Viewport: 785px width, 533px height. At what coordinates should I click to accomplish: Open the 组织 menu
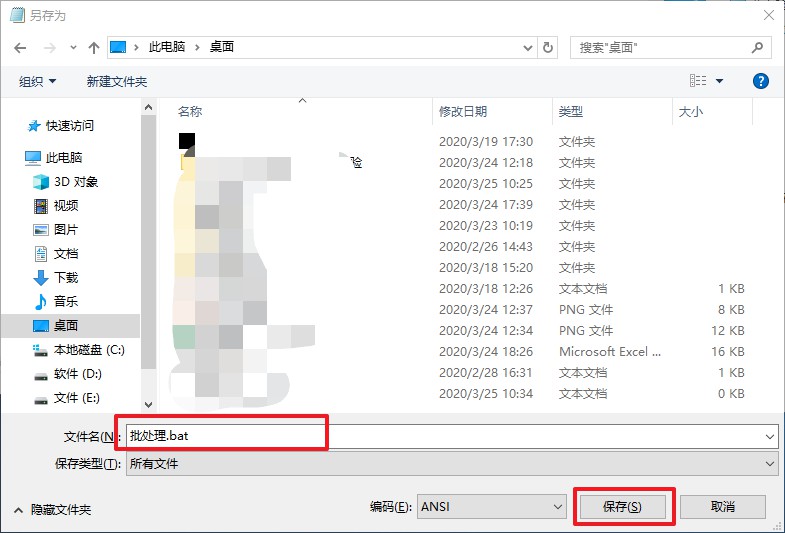pyautogui.click(x=37, y=82)
